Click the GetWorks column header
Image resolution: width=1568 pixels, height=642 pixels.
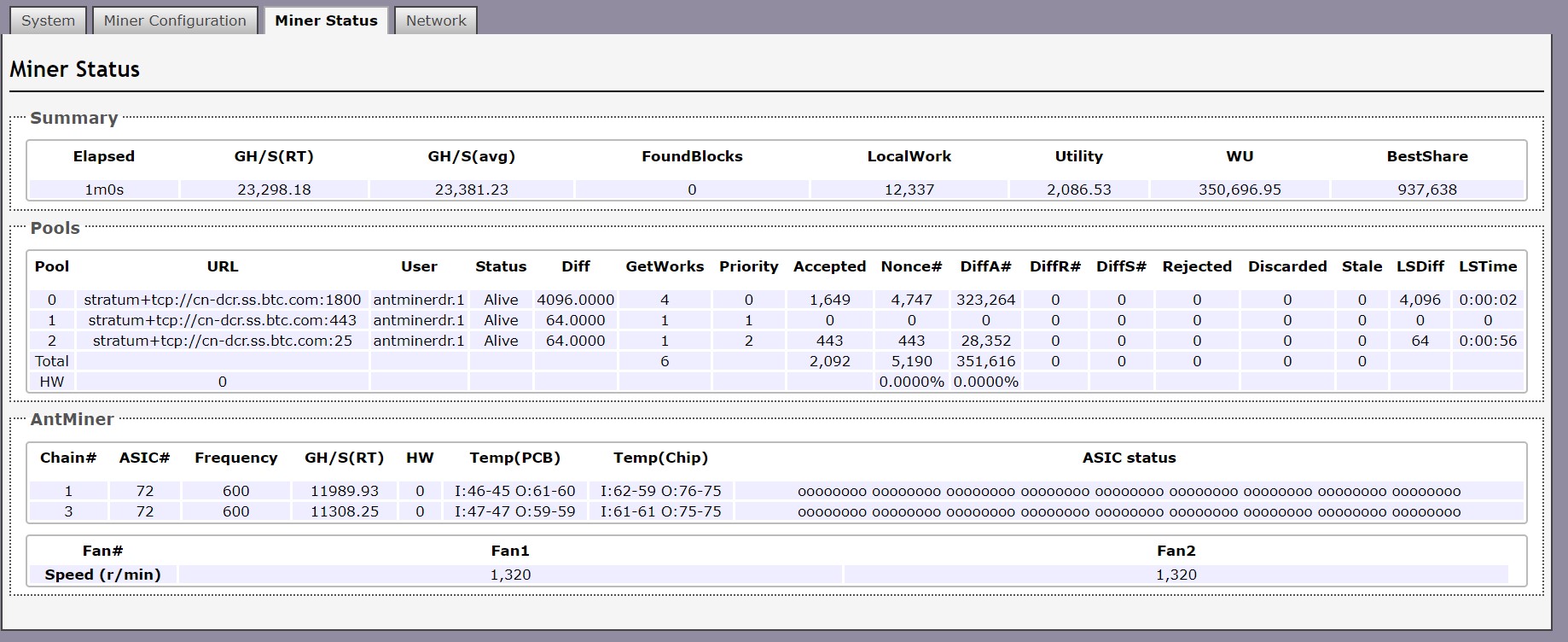(x=665, y=266)
